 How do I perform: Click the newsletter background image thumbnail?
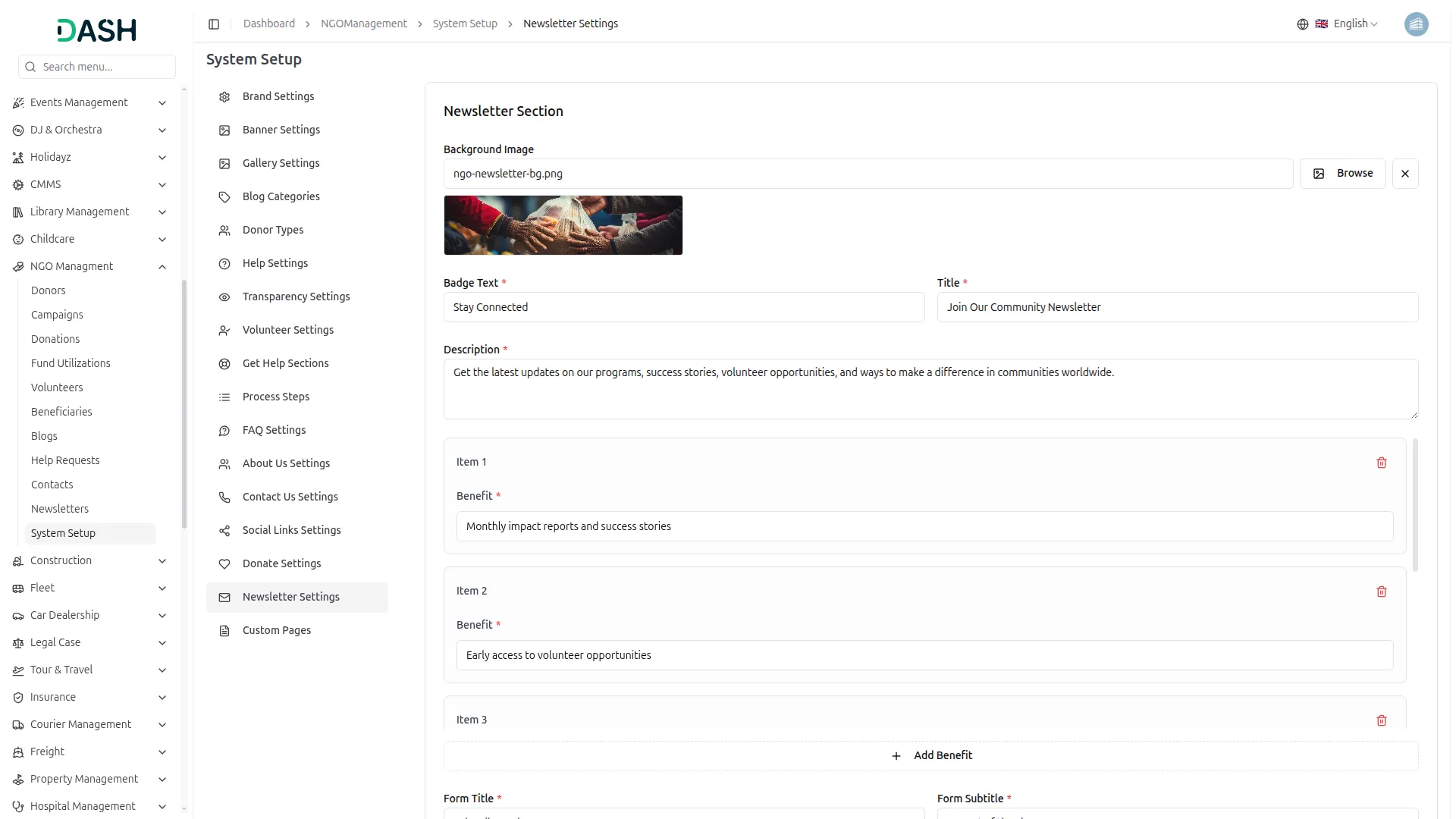563,225
